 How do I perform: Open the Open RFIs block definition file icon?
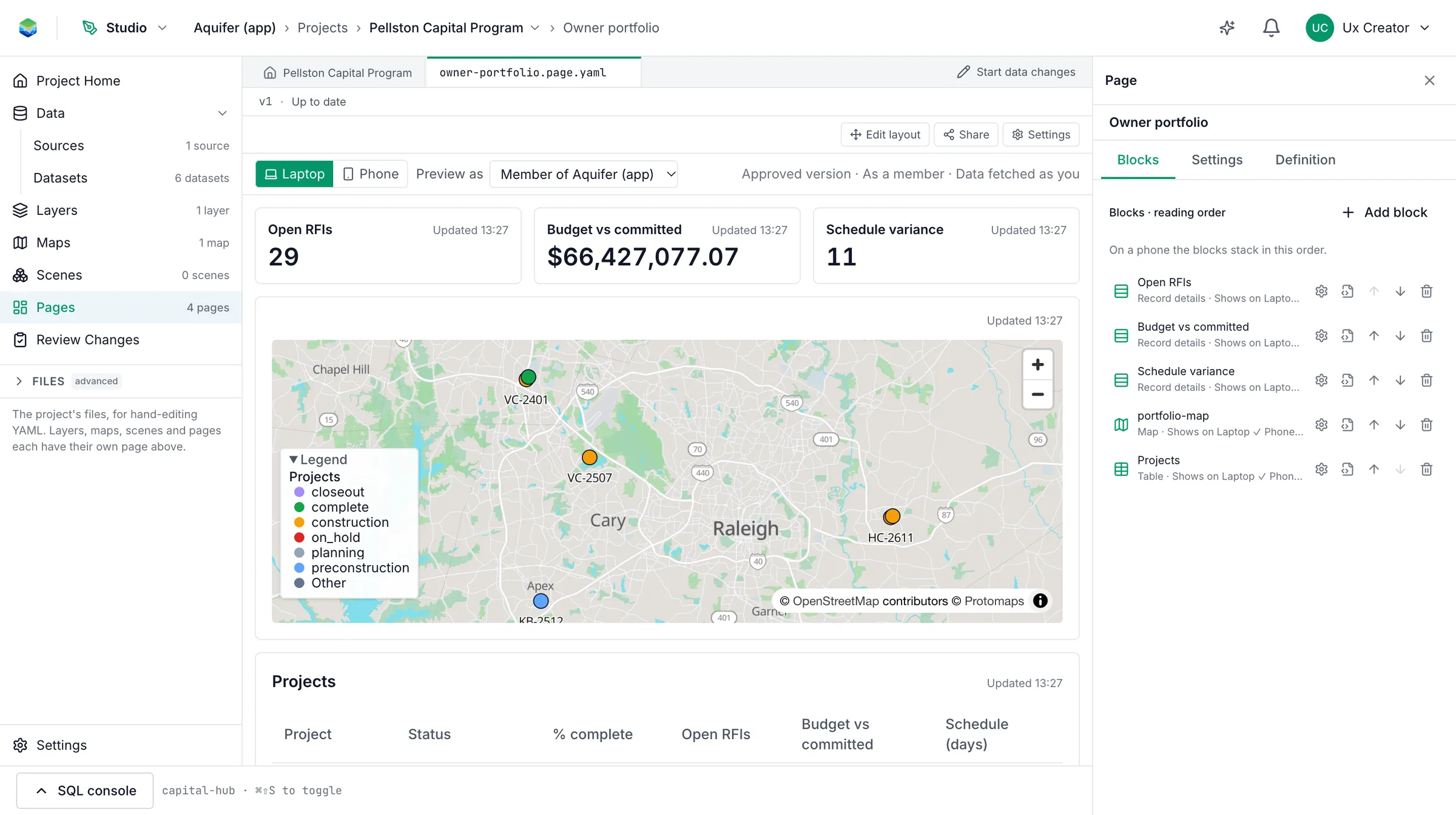[x=1347, y=291]
